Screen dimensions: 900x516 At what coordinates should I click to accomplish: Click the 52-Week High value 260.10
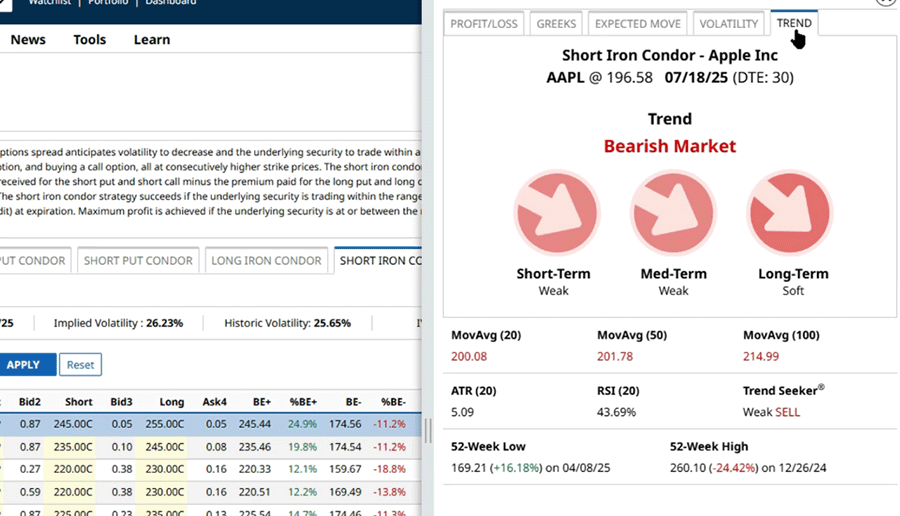click(688, 468)
